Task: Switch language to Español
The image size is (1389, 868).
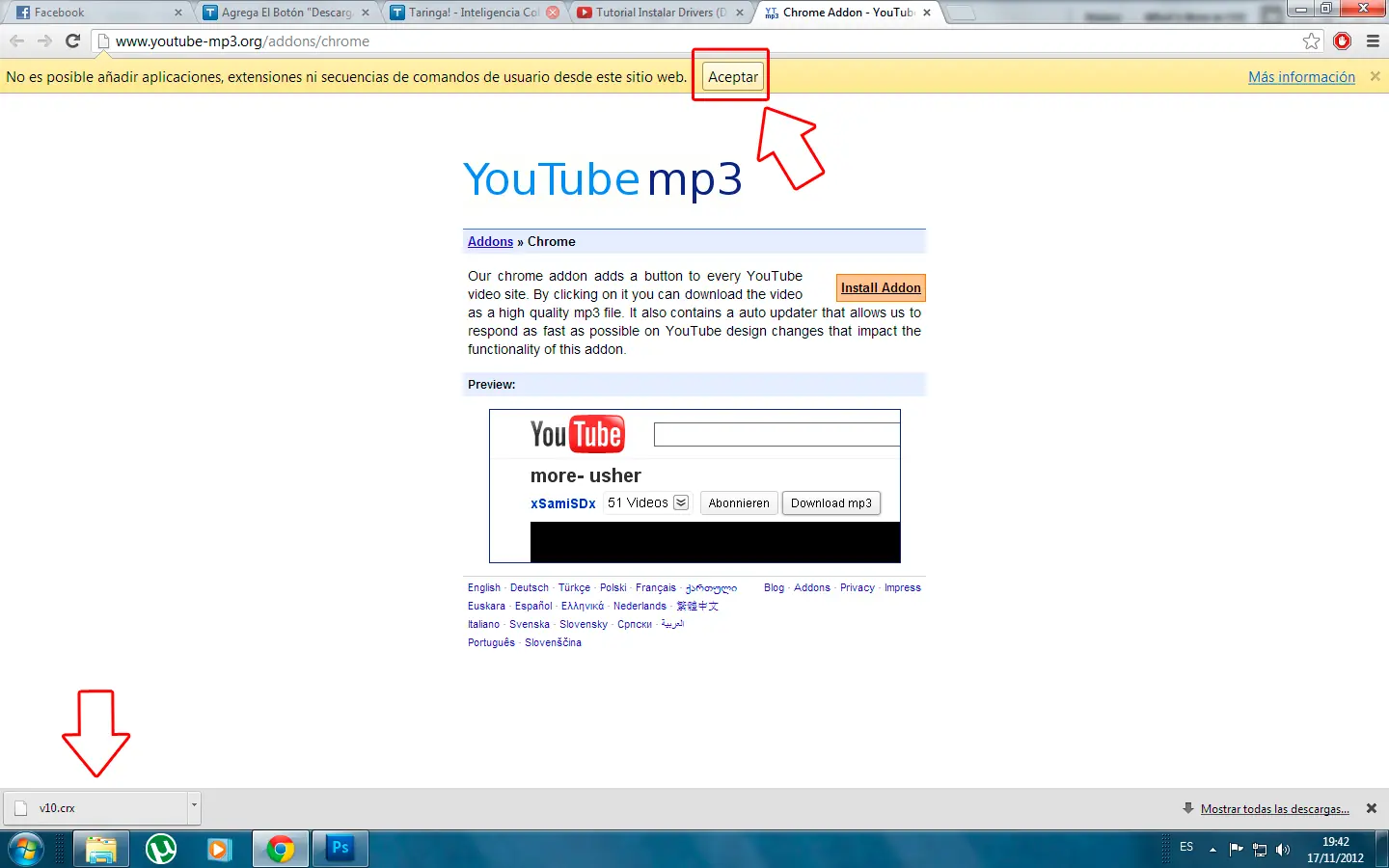Action: [x=533, y=606]
